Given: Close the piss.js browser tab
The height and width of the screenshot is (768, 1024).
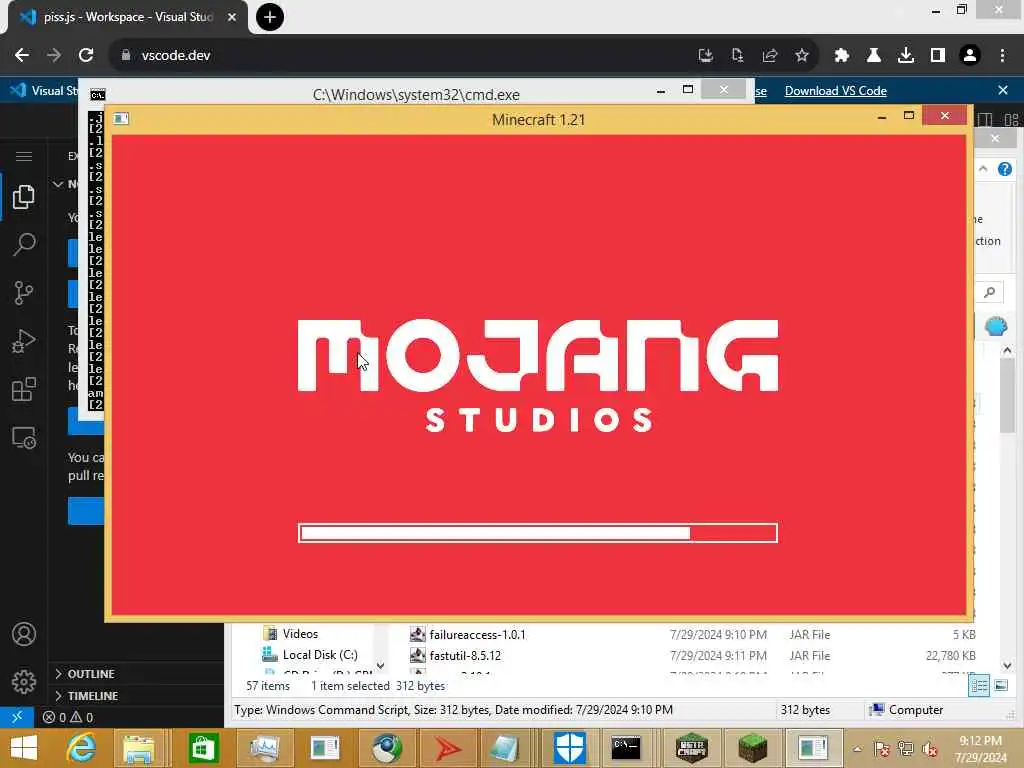Looking at the screenshot, I should pos(232,17).
